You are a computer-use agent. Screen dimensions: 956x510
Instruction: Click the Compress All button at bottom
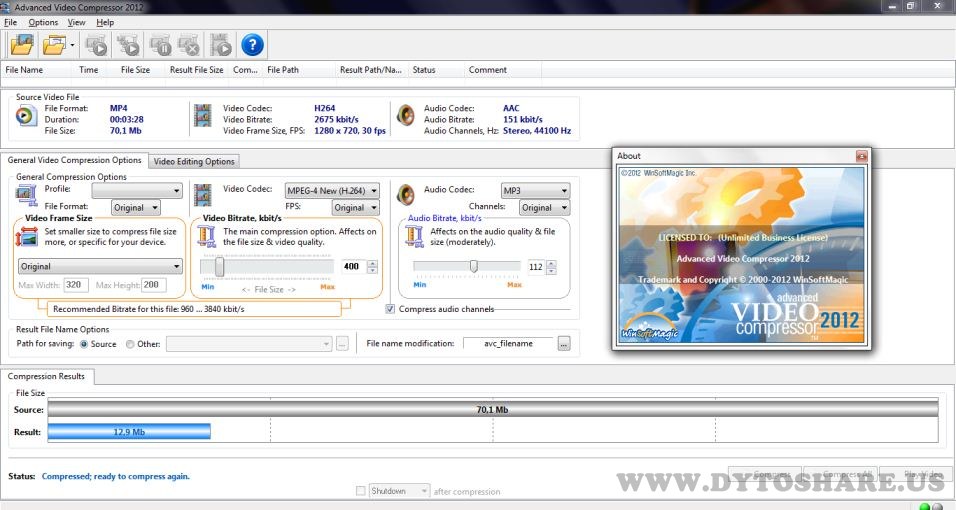(840, 474)
